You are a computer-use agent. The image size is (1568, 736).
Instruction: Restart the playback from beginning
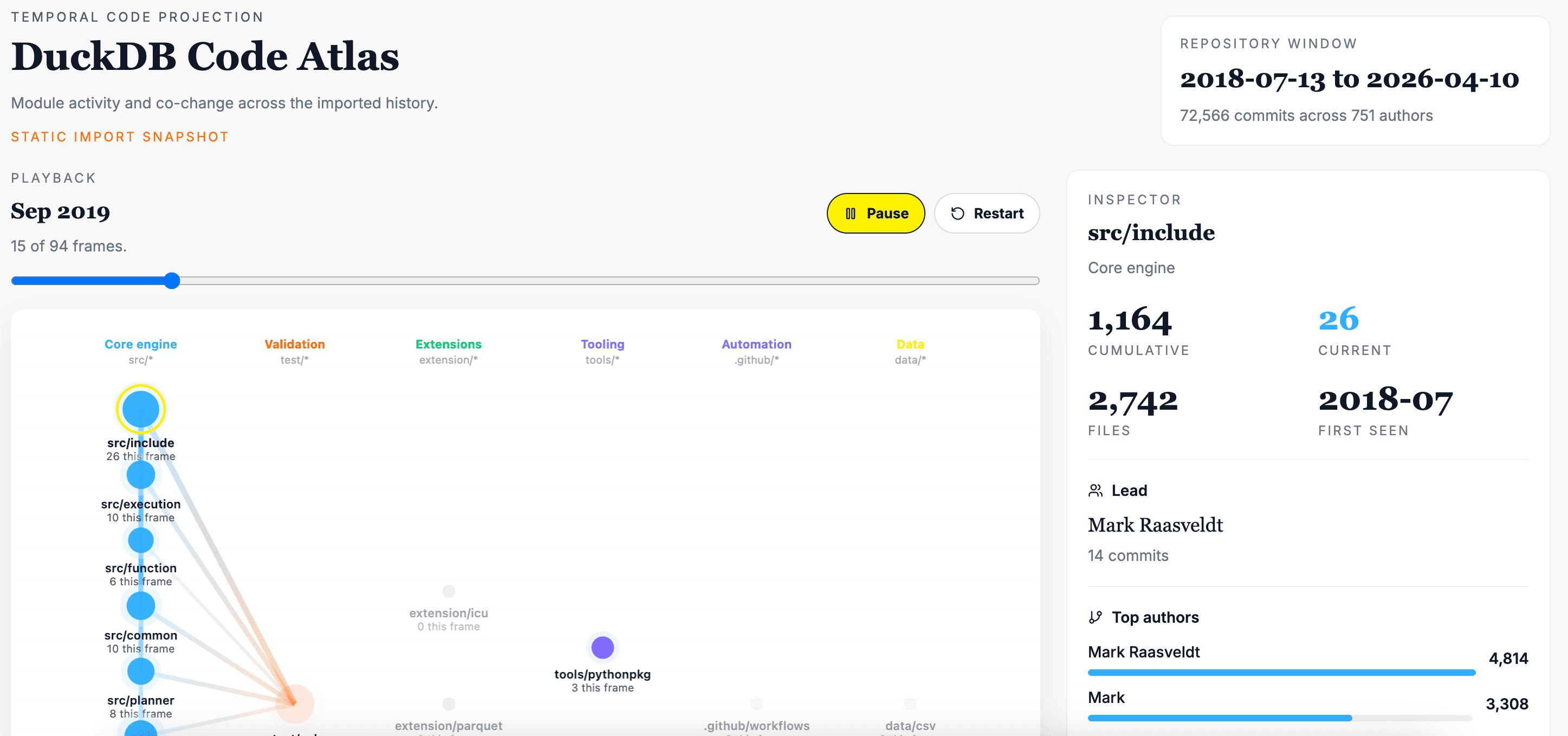pyautogui.click(x=986, y=213)
